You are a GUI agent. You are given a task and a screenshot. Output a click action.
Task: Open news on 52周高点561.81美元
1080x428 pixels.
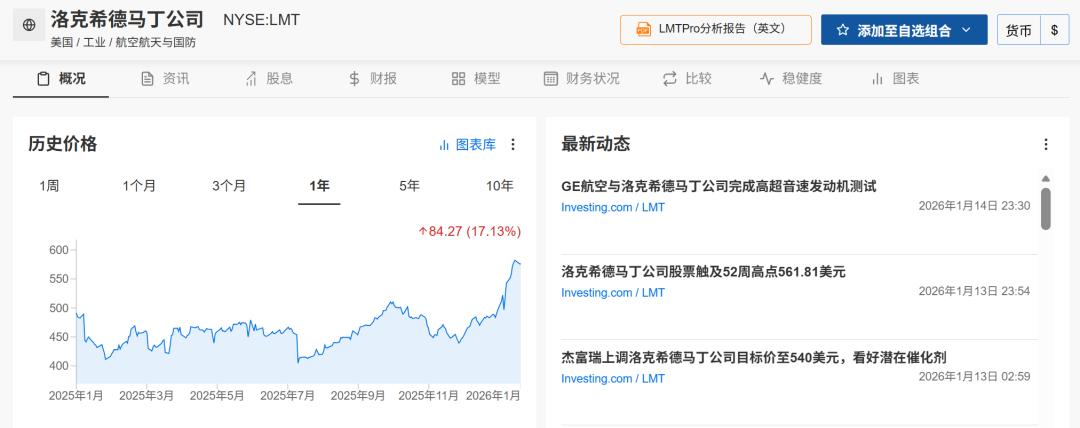tap(703, 272)
